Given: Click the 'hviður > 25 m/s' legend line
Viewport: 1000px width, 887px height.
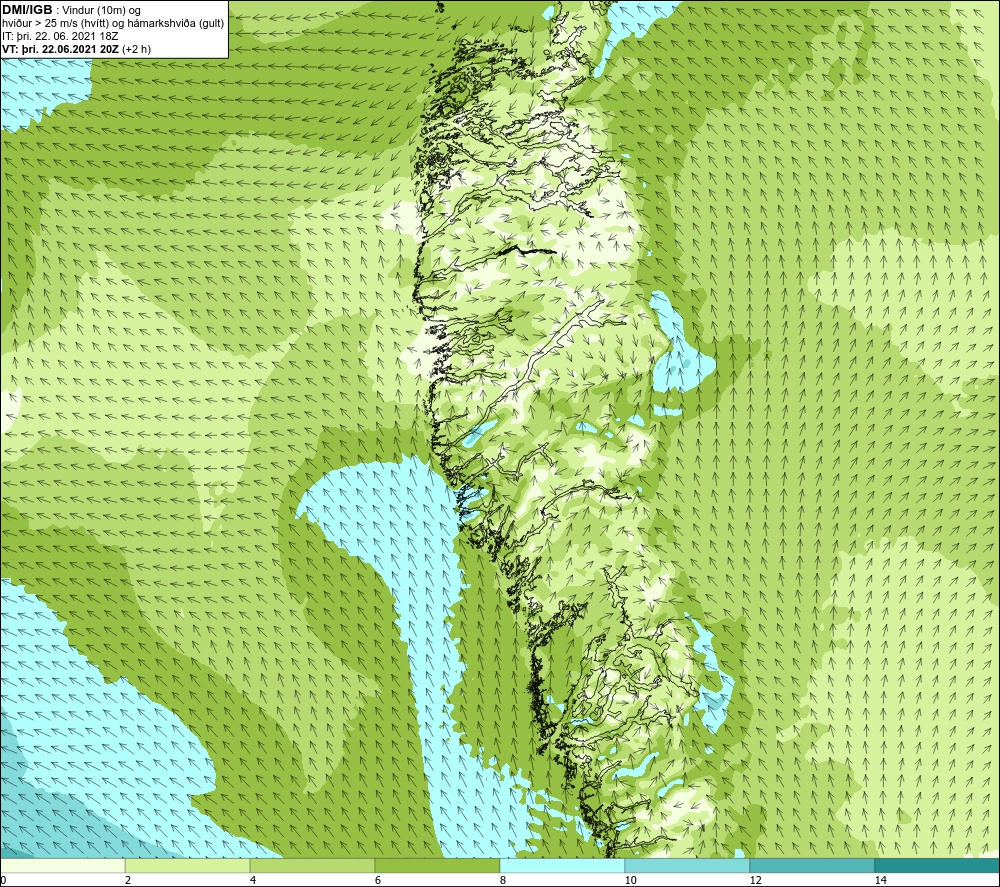Looking at the screenshot, I should (113, 24).
